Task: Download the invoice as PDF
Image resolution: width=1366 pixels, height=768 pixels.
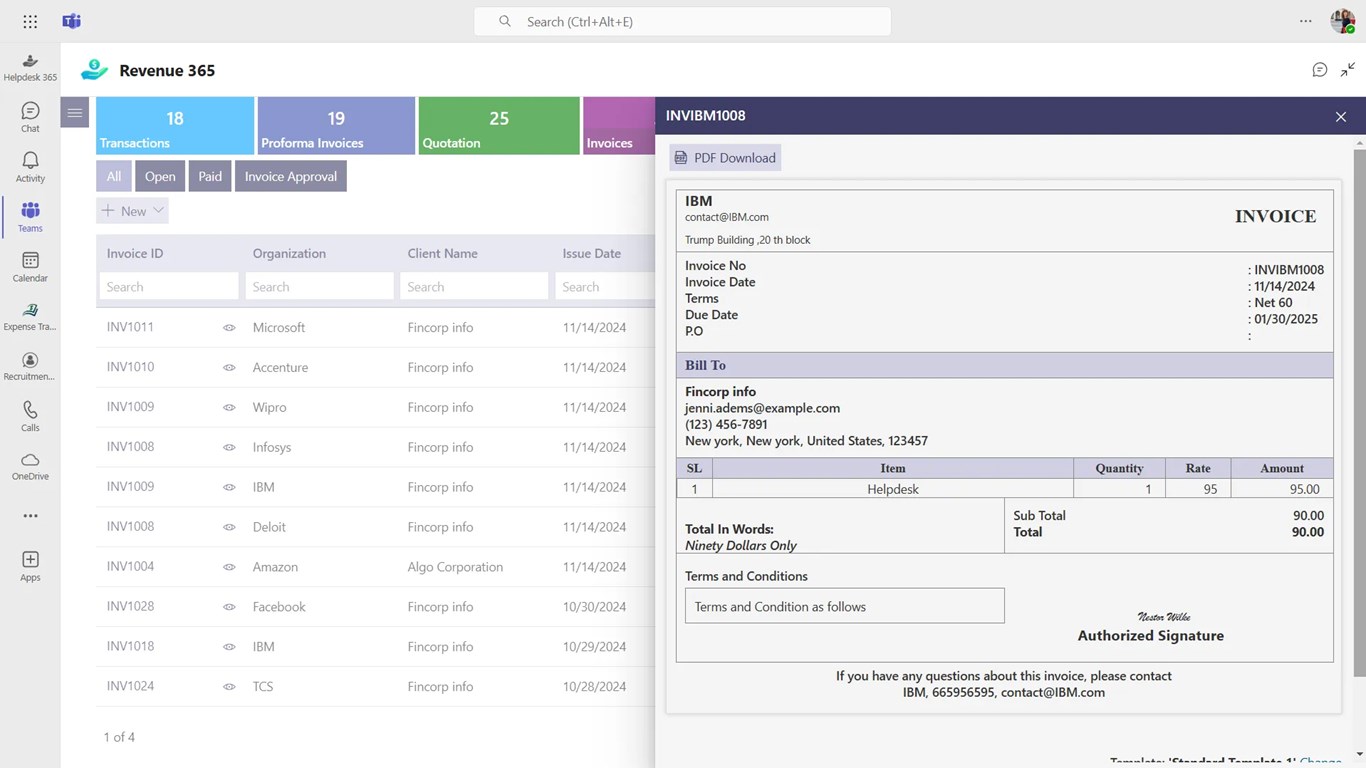Action: pyautogui.click(x=725, y=157)
